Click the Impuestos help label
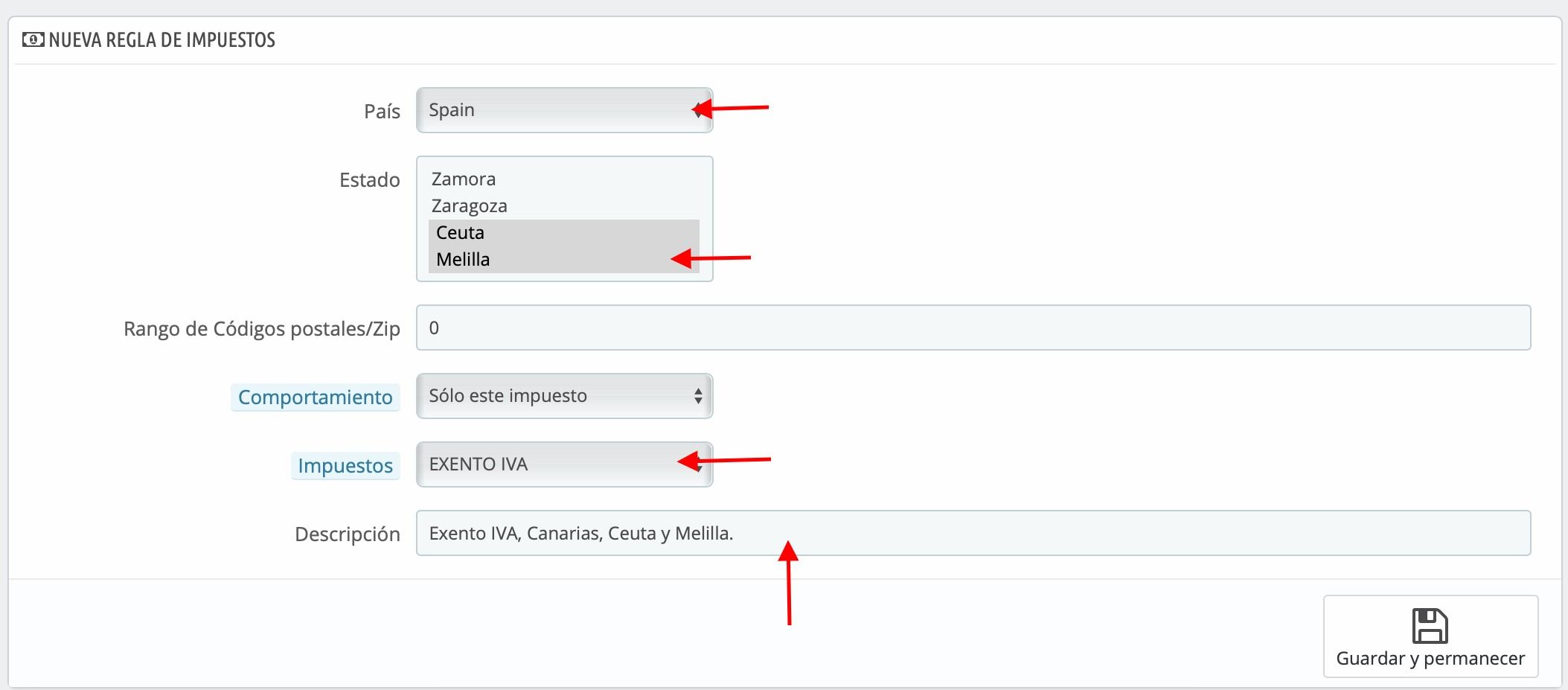This screenshot has width=1568, height=690. tap(345, 466)
